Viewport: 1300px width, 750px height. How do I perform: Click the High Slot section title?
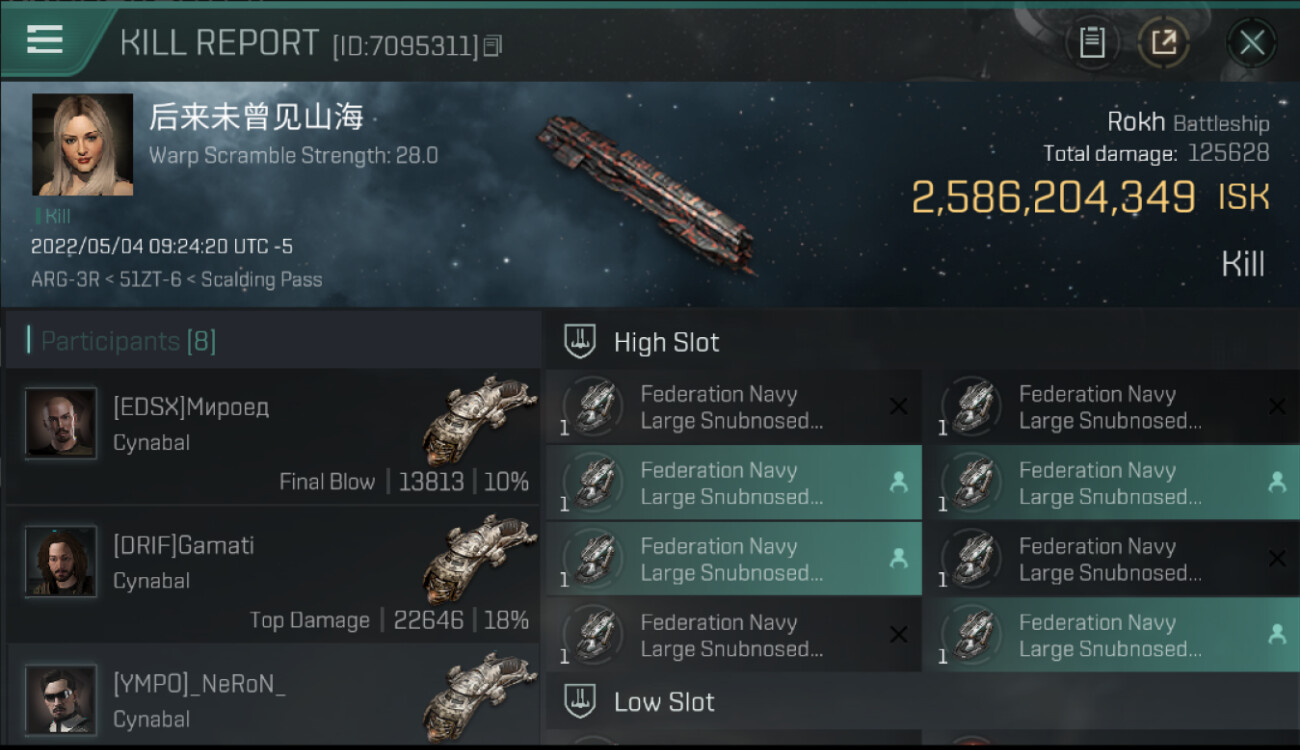pos(666,342)
